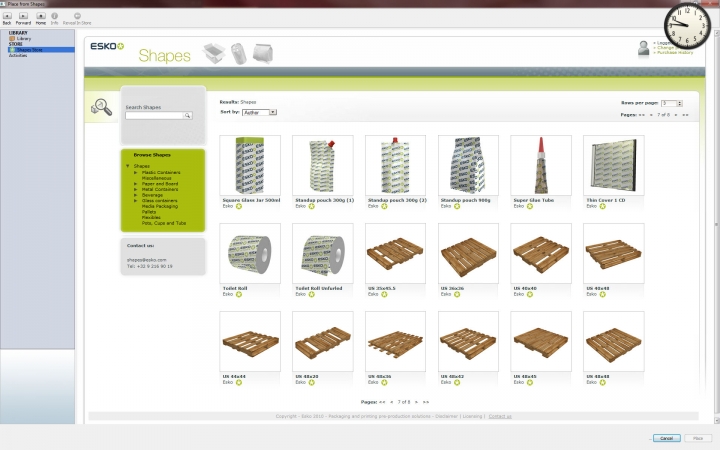This screenshot has width=720, height=450.
Task: Go to Home via toolbar icon
Action: coord(41,16)
